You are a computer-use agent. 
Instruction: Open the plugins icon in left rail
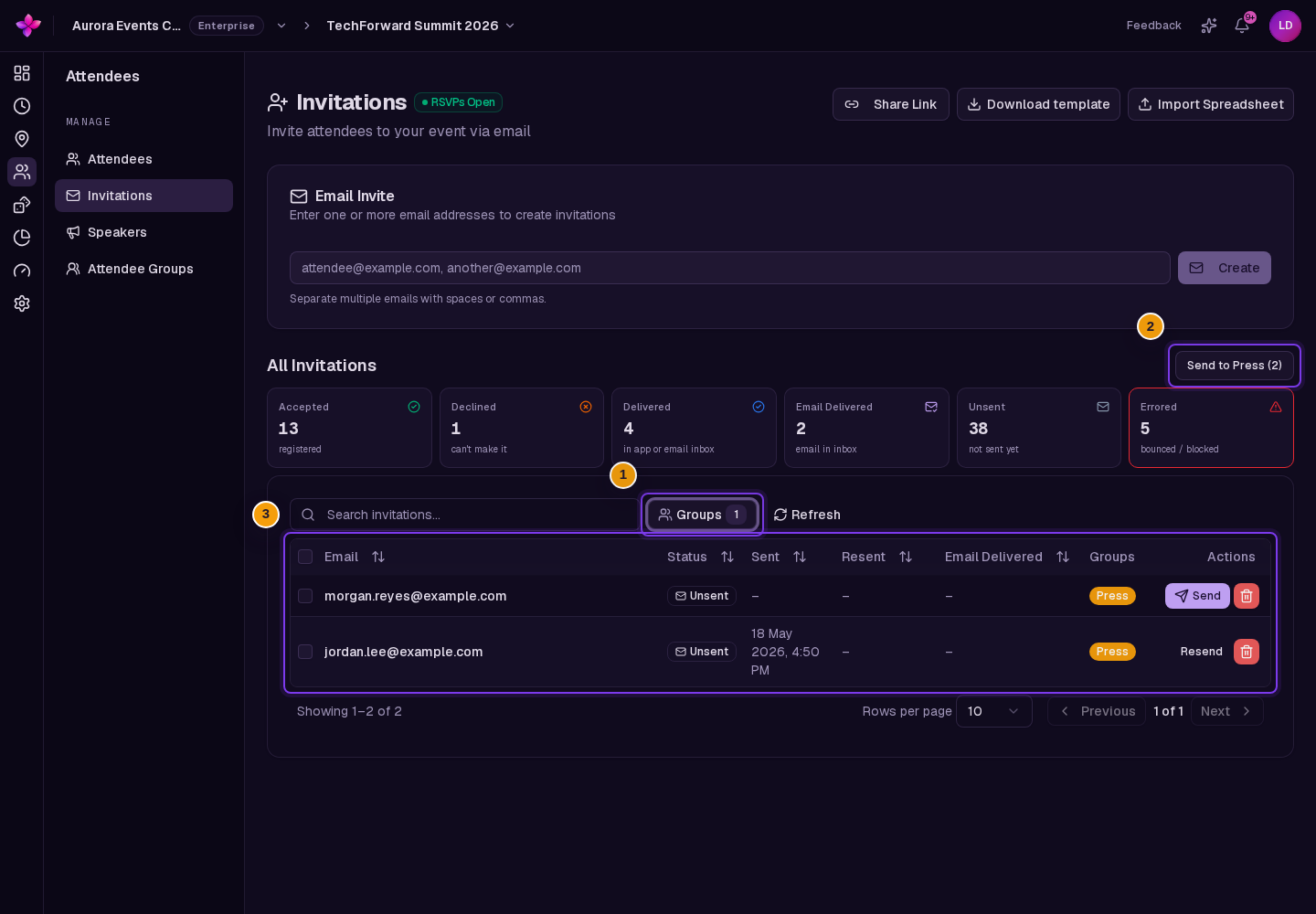click(x=22, y=205)
